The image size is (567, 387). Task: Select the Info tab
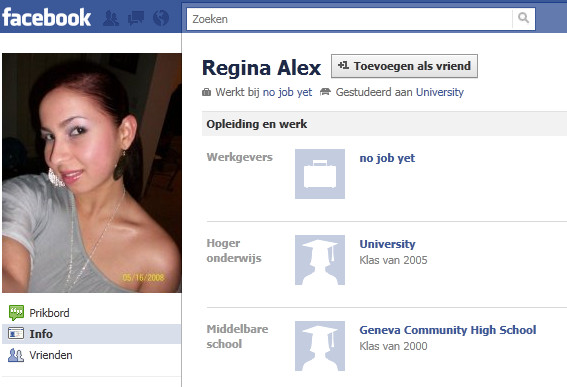(91, 334)
